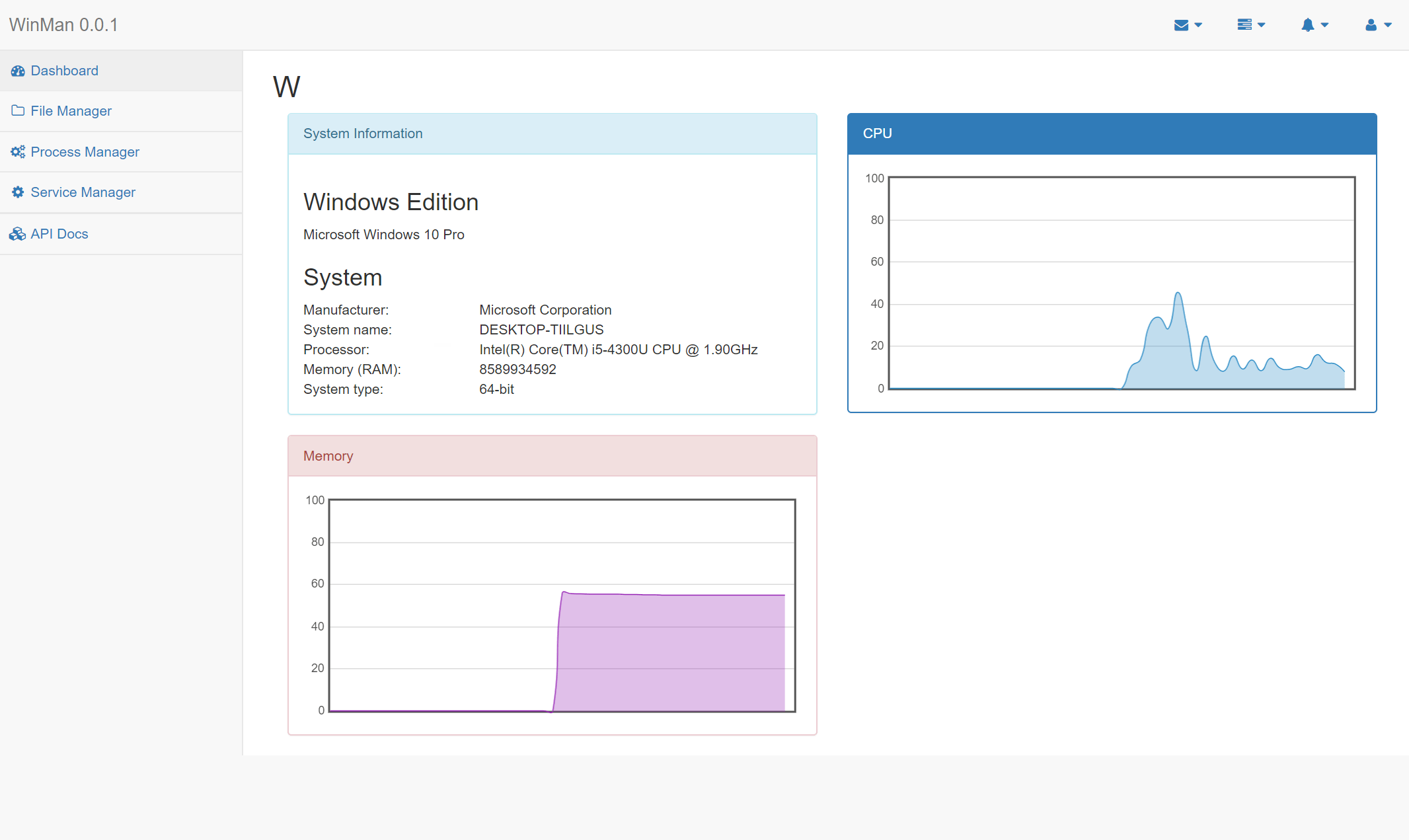
Task: Click the purple memory usage graph
Action: point(667,651)
